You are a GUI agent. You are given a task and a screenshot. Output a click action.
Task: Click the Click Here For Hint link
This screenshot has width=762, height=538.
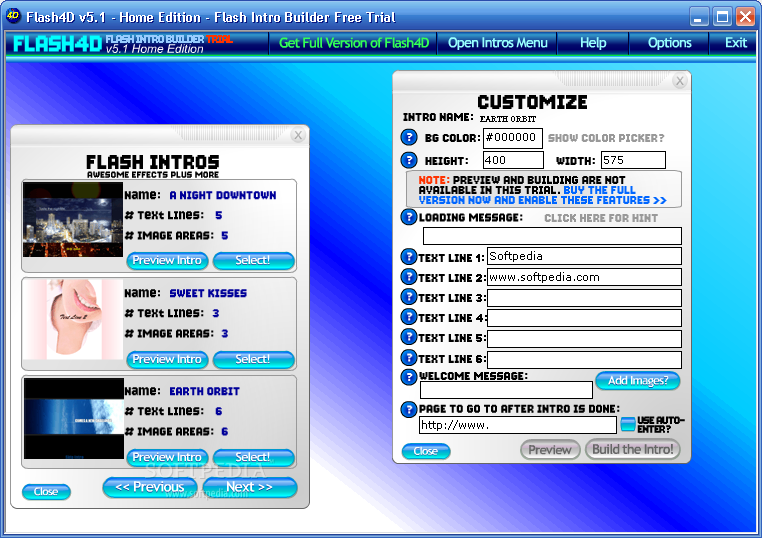click(x=601, y=218)
